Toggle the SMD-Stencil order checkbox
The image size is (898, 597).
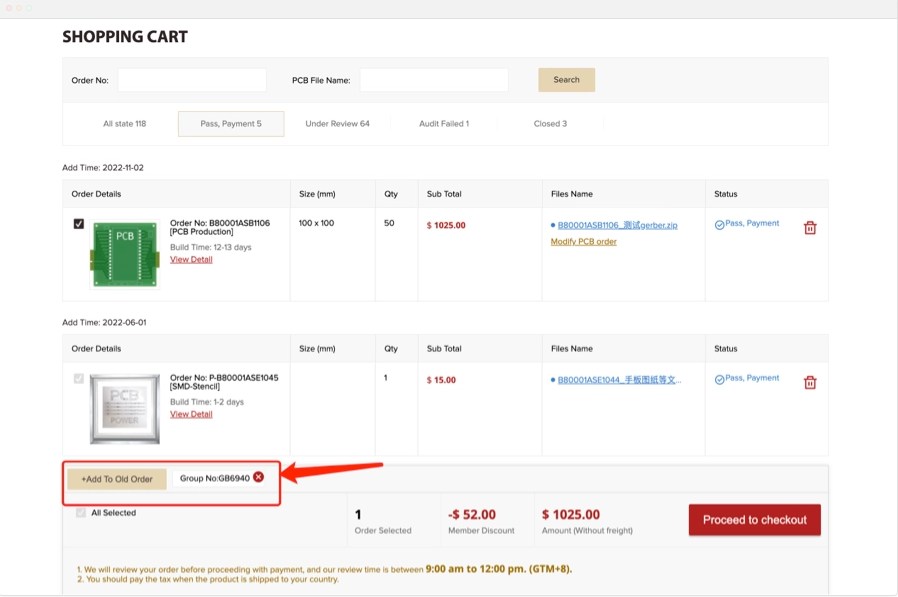coord(79,379)
